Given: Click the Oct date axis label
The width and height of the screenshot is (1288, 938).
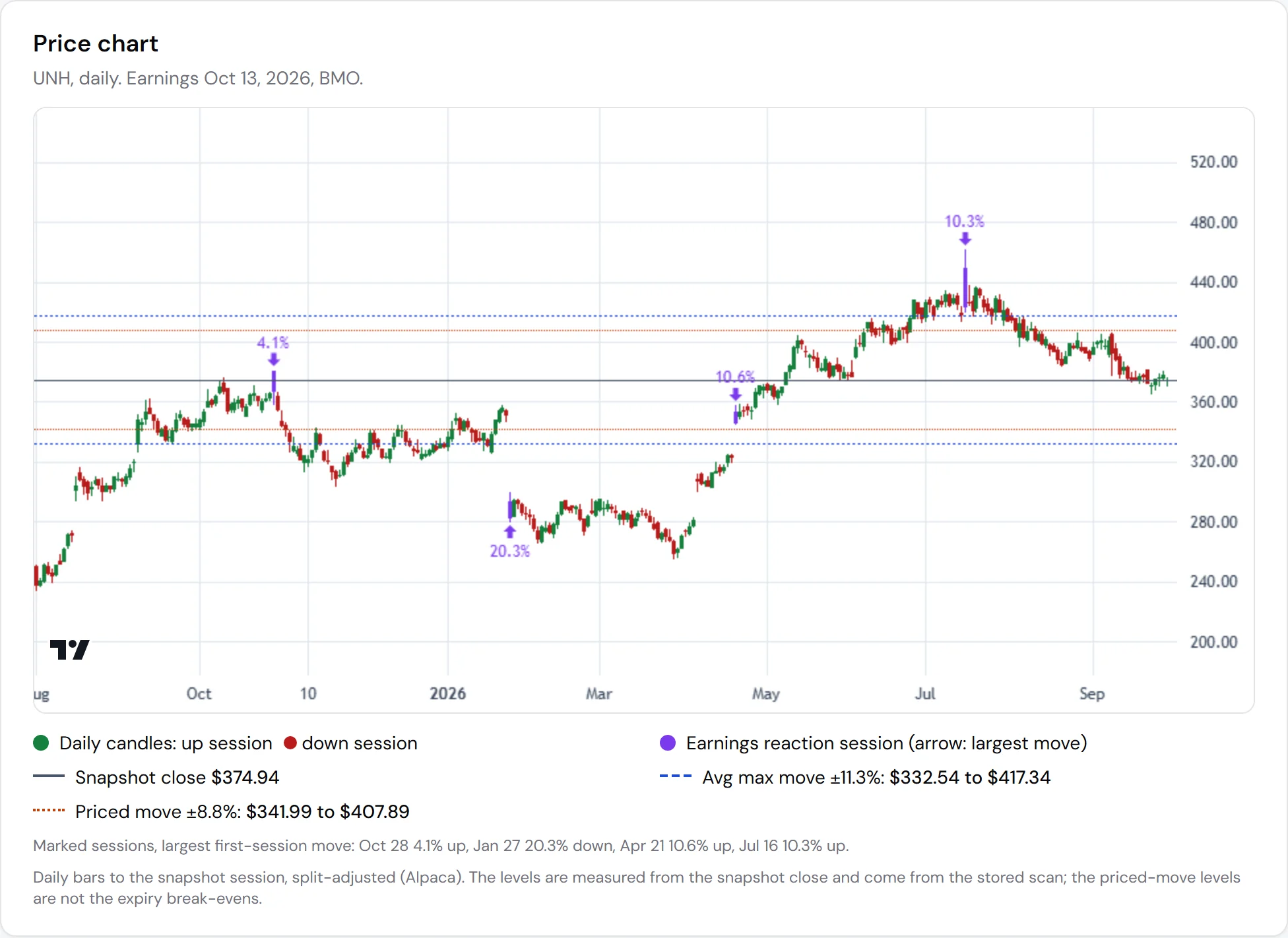Looking at the screenshot, I should coord(199,693).
